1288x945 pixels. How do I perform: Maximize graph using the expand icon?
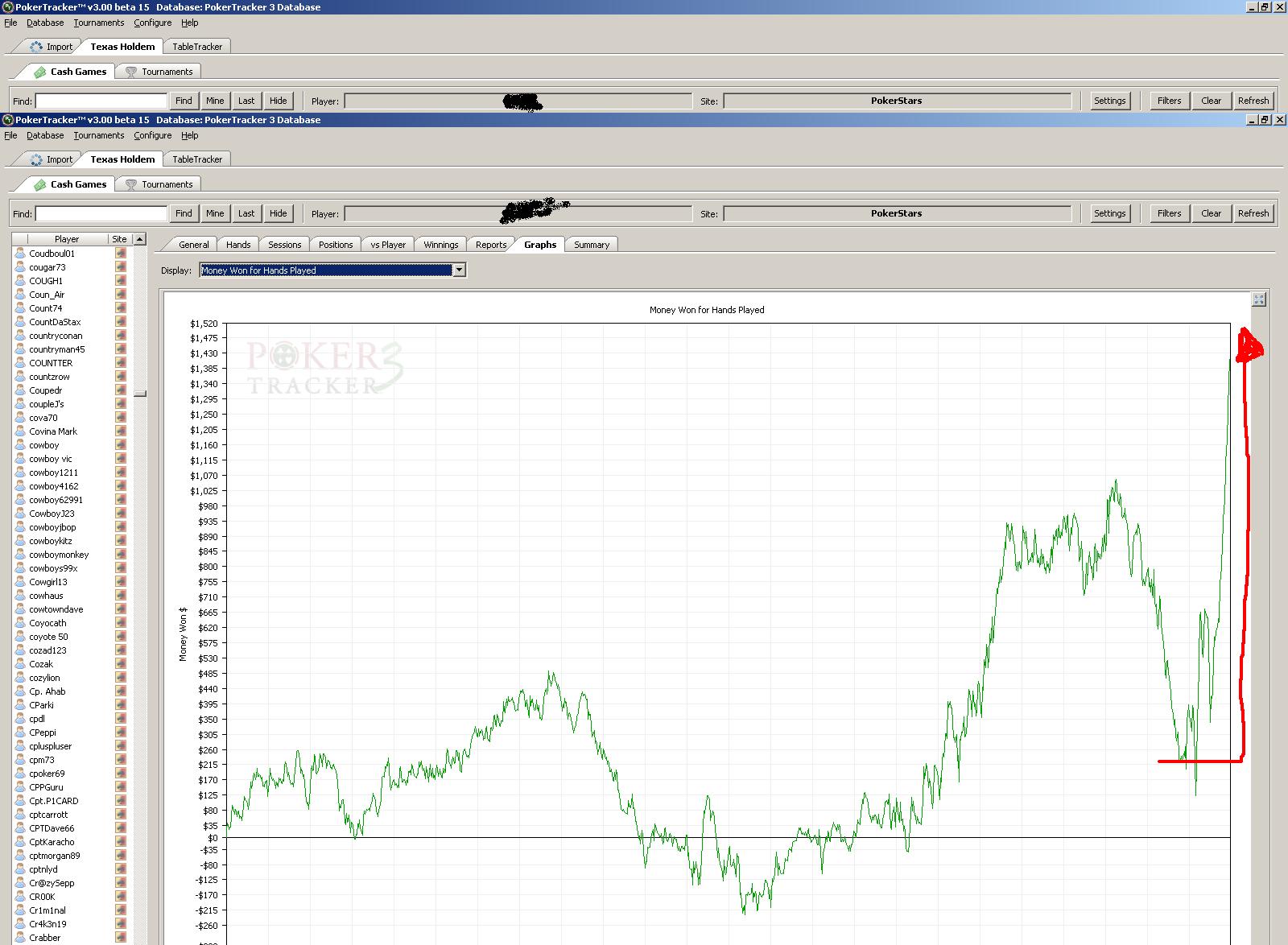click(1259, 299)
